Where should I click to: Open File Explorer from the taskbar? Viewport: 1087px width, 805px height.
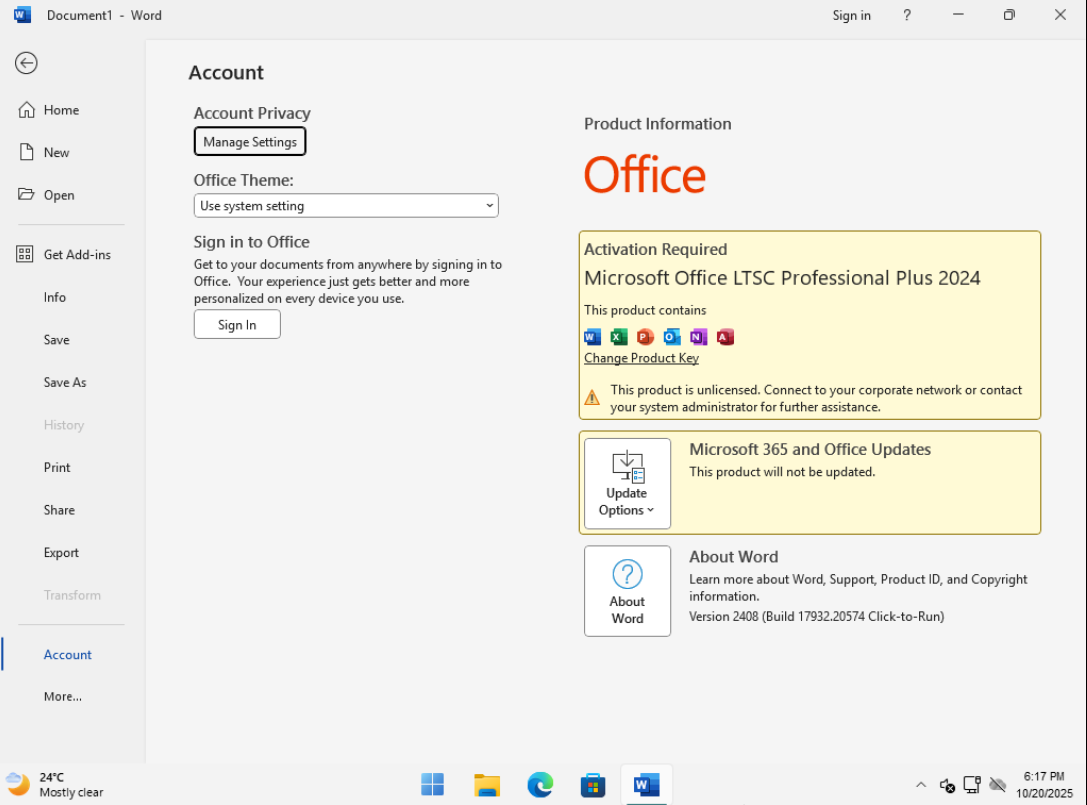tap(487, 785)
